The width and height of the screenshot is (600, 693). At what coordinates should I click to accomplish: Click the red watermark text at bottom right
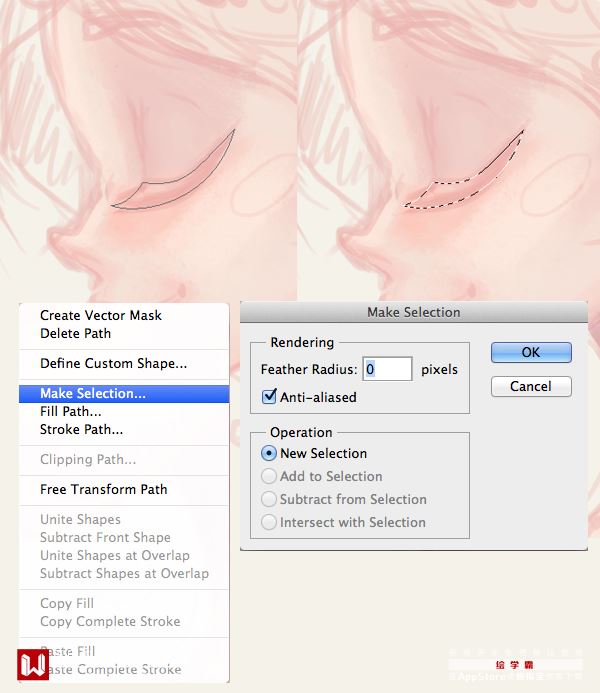click(515, 665)
